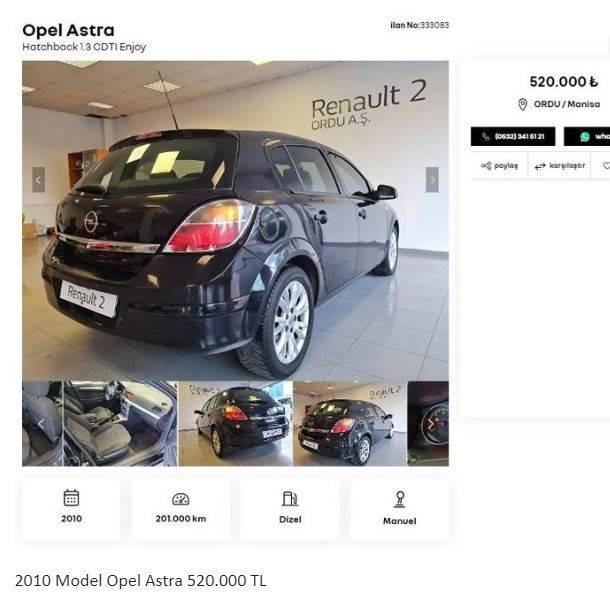This screenshot has height=606, width=610.
Task: Advance the thumbnail strip with right arrow
Action: pos(430,423)
